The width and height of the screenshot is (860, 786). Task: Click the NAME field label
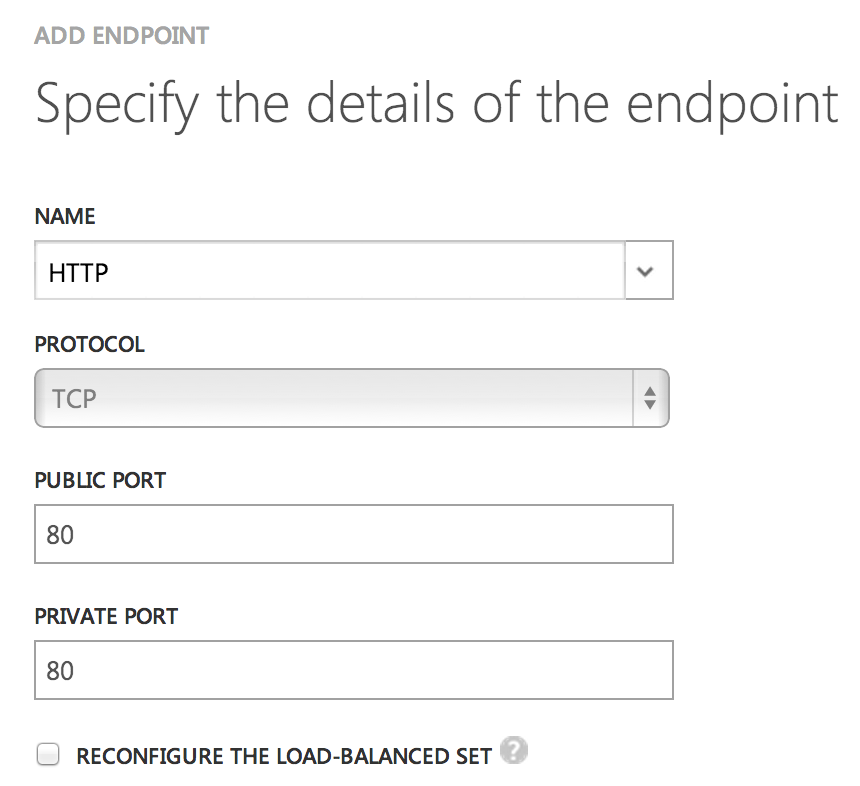pyautogui.click(x=65, y=216)
